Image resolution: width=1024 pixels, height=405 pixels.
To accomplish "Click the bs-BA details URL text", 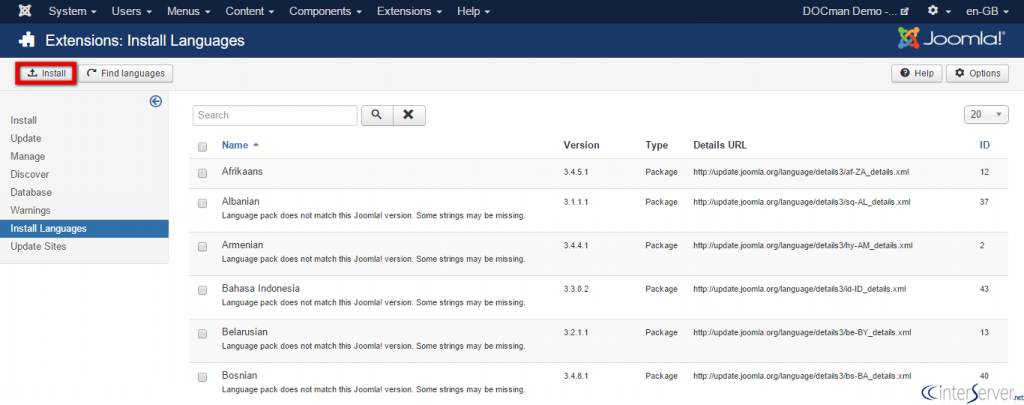I will (802, 376).
